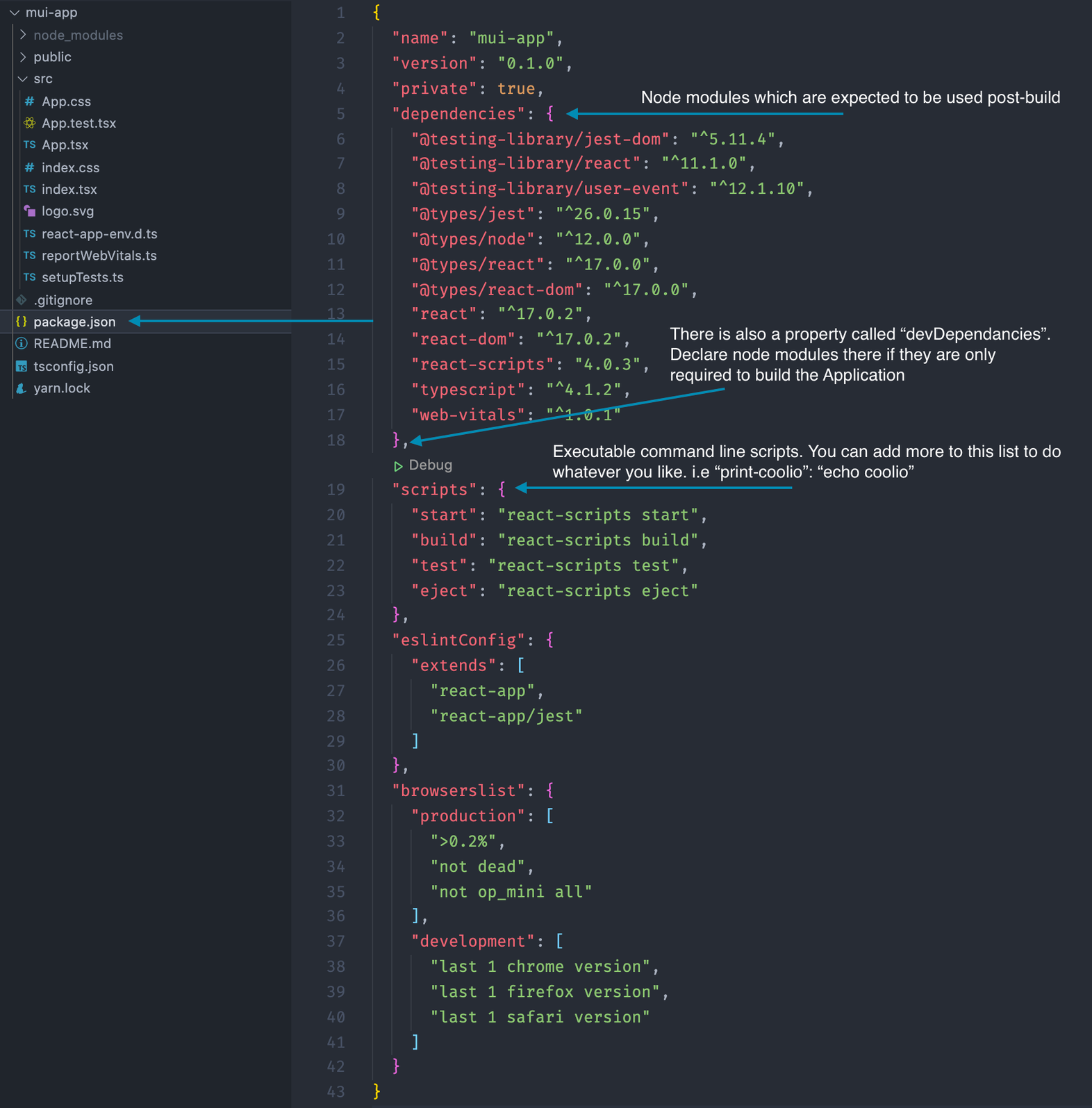Click the "react-scripts eject" value
Viewport: 1092px width, 1108px height.
pos(598,590)
